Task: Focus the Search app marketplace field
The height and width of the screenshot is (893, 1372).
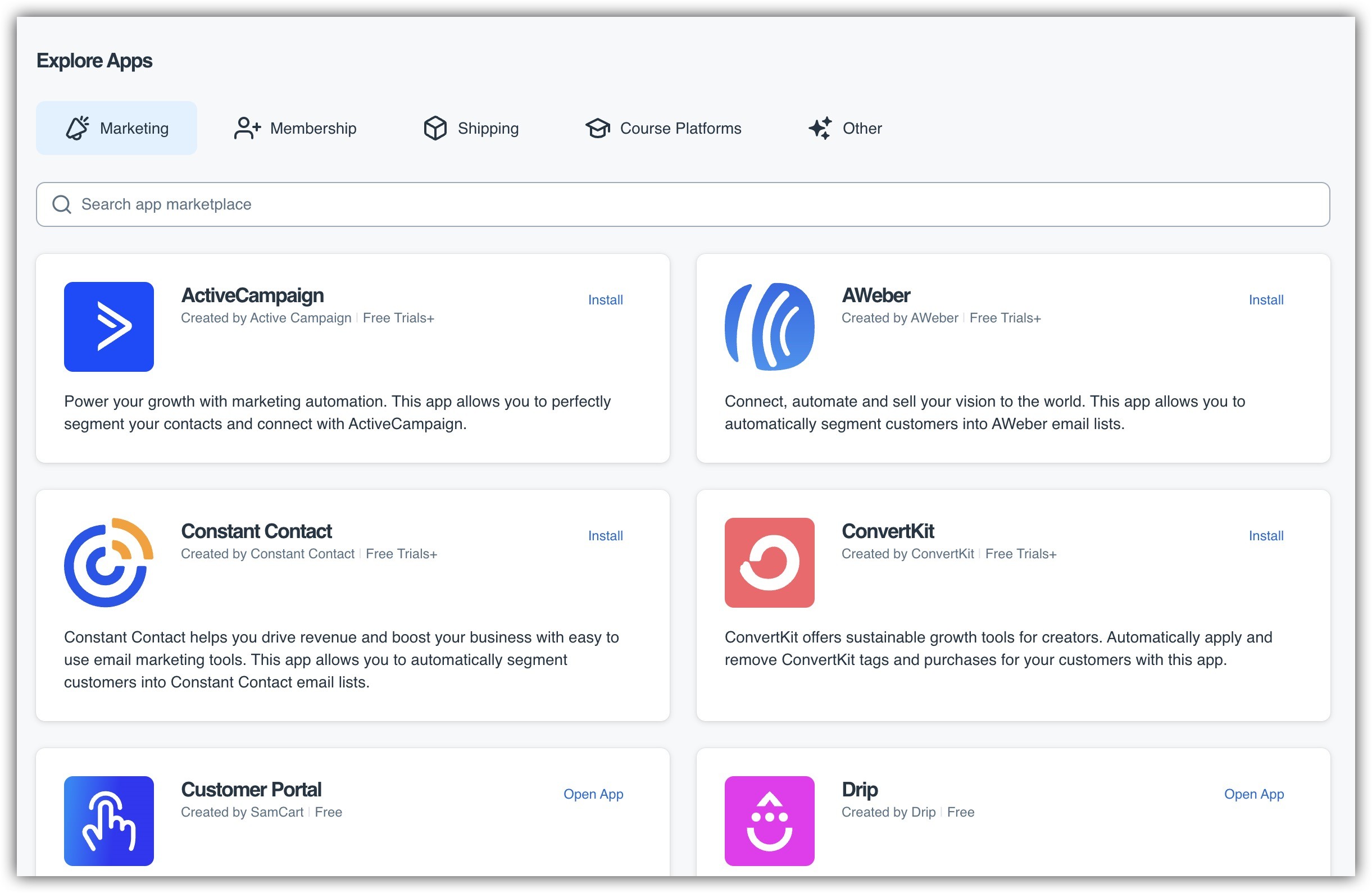Action: click(x=692, y=204)
